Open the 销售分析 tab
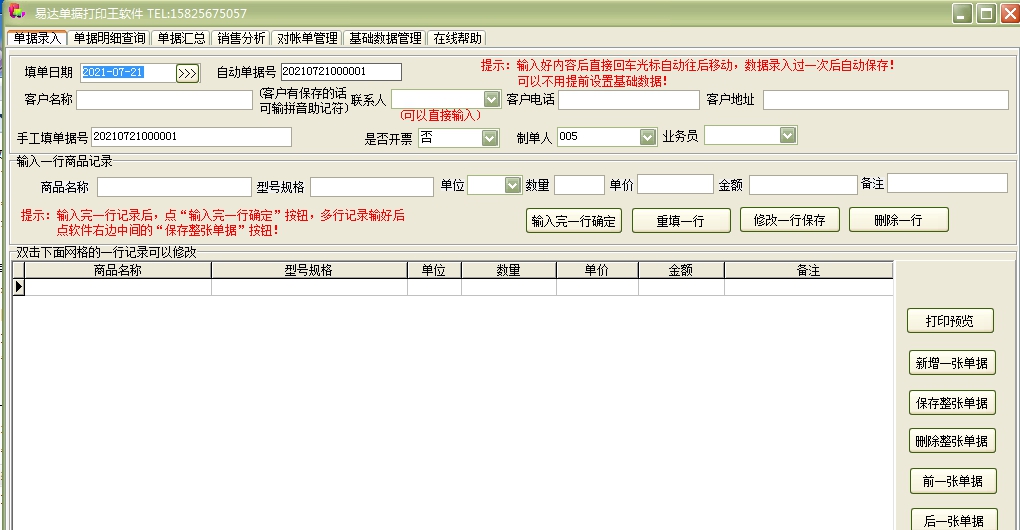Screen dimensions: 1020x530 [x=241, y=38]
